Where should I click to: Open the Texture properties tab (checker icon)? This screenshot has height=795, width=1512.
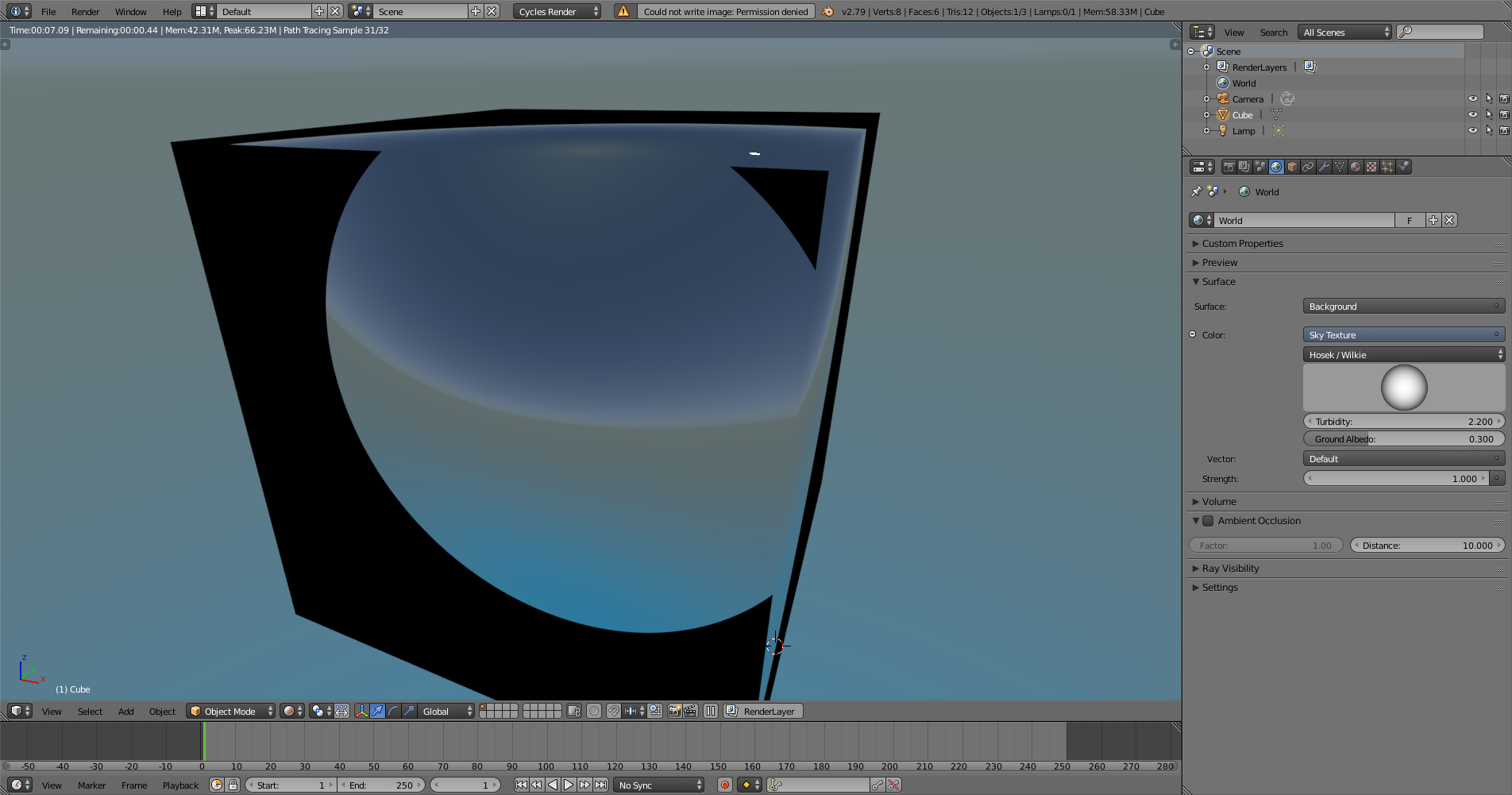[x=1371, y=167]
